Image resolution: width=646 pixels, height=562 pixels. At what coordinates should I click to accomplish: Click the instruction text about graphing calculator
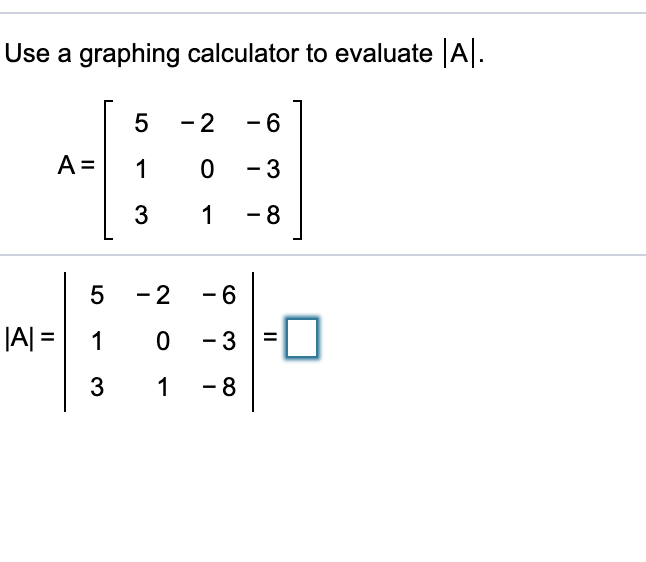(x=244, y=54)
